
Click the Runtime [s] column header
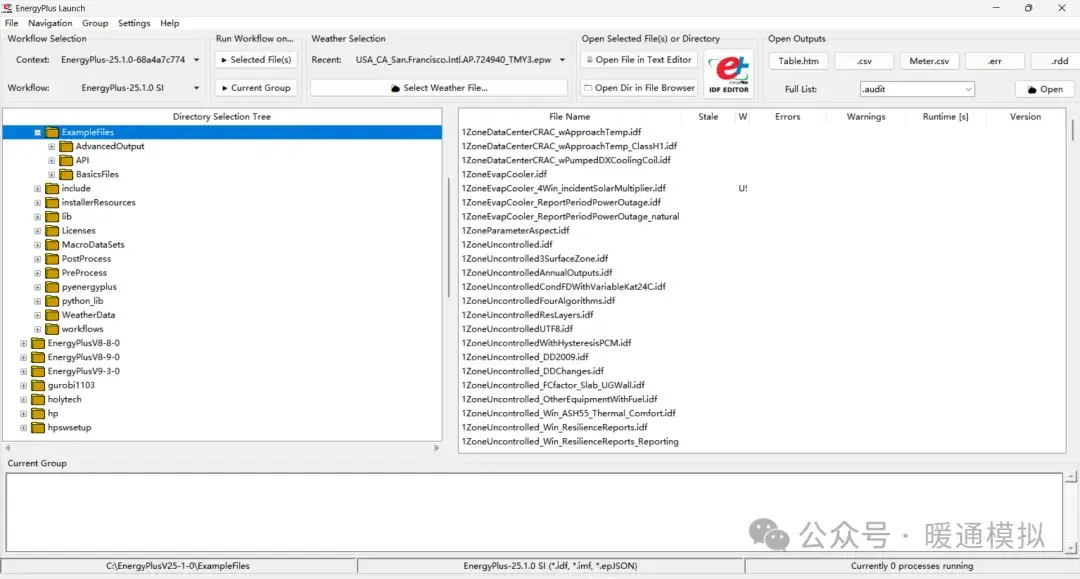(946, 117)
